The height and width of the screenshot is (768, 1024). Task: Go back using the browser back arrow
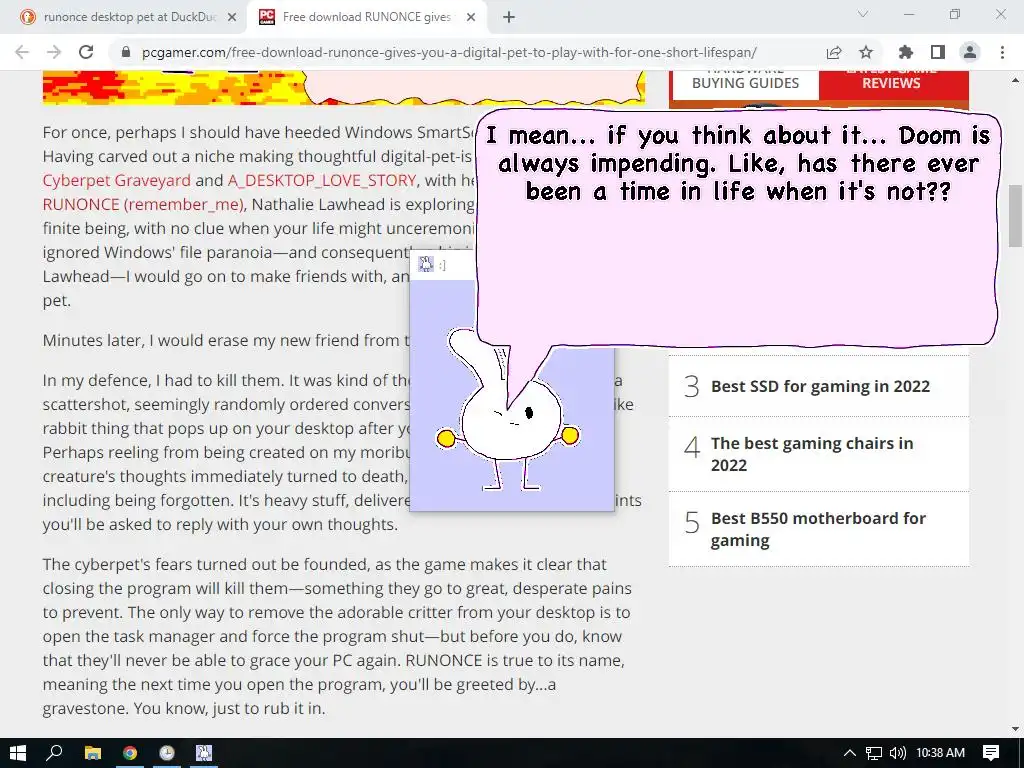tap(22, 52)
